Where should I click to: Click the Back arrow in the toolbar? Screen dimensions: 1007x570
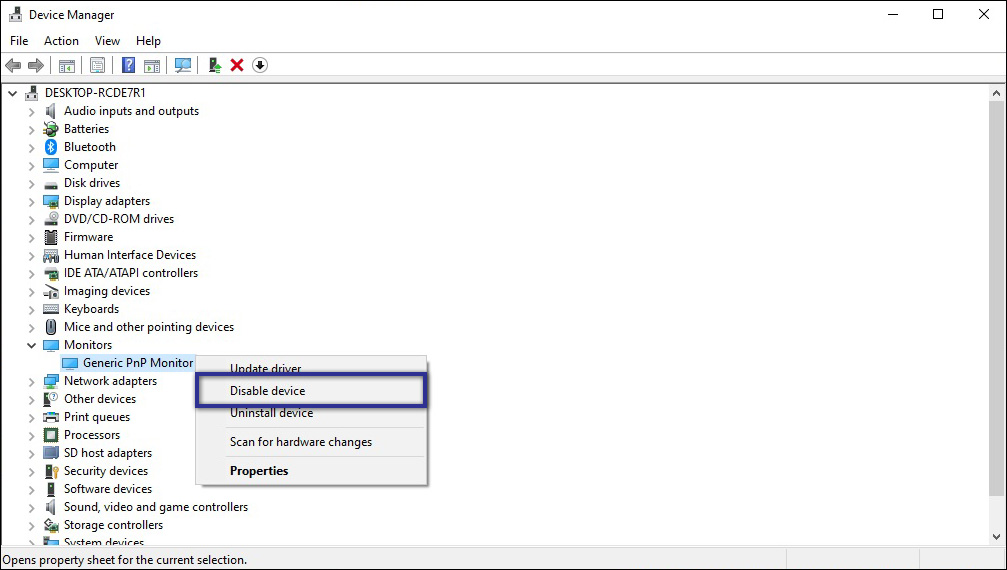point(13,65)
